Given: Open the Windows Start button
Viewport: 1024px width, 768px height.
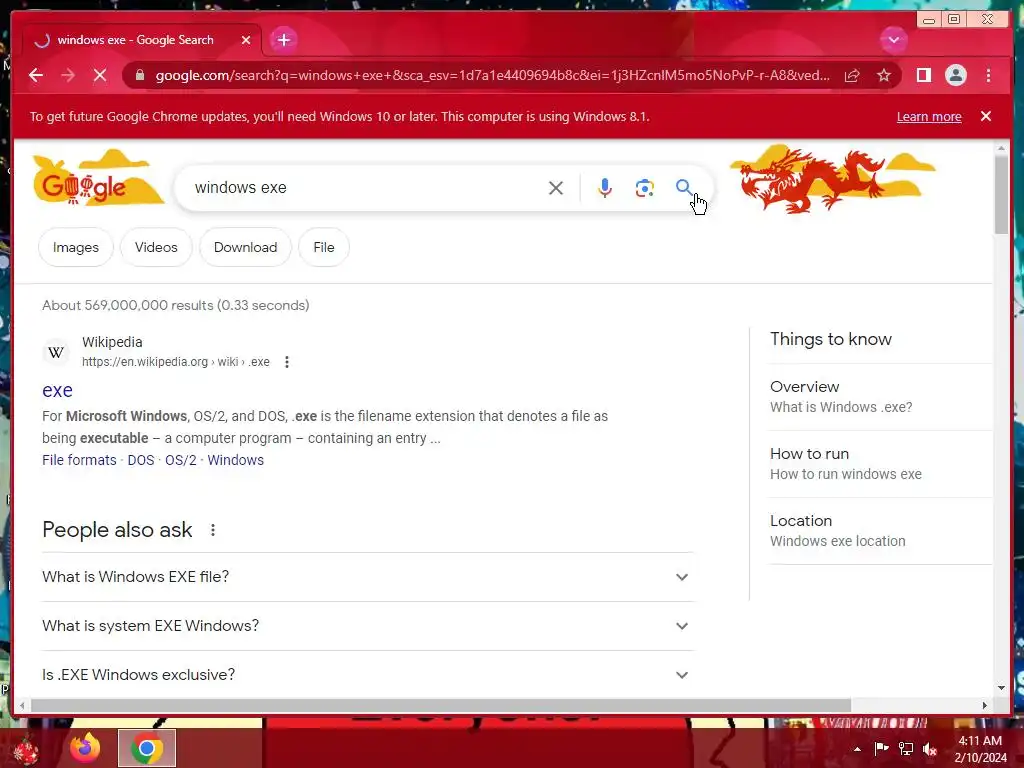Looking at the screenshot, I should pos(26,748).
